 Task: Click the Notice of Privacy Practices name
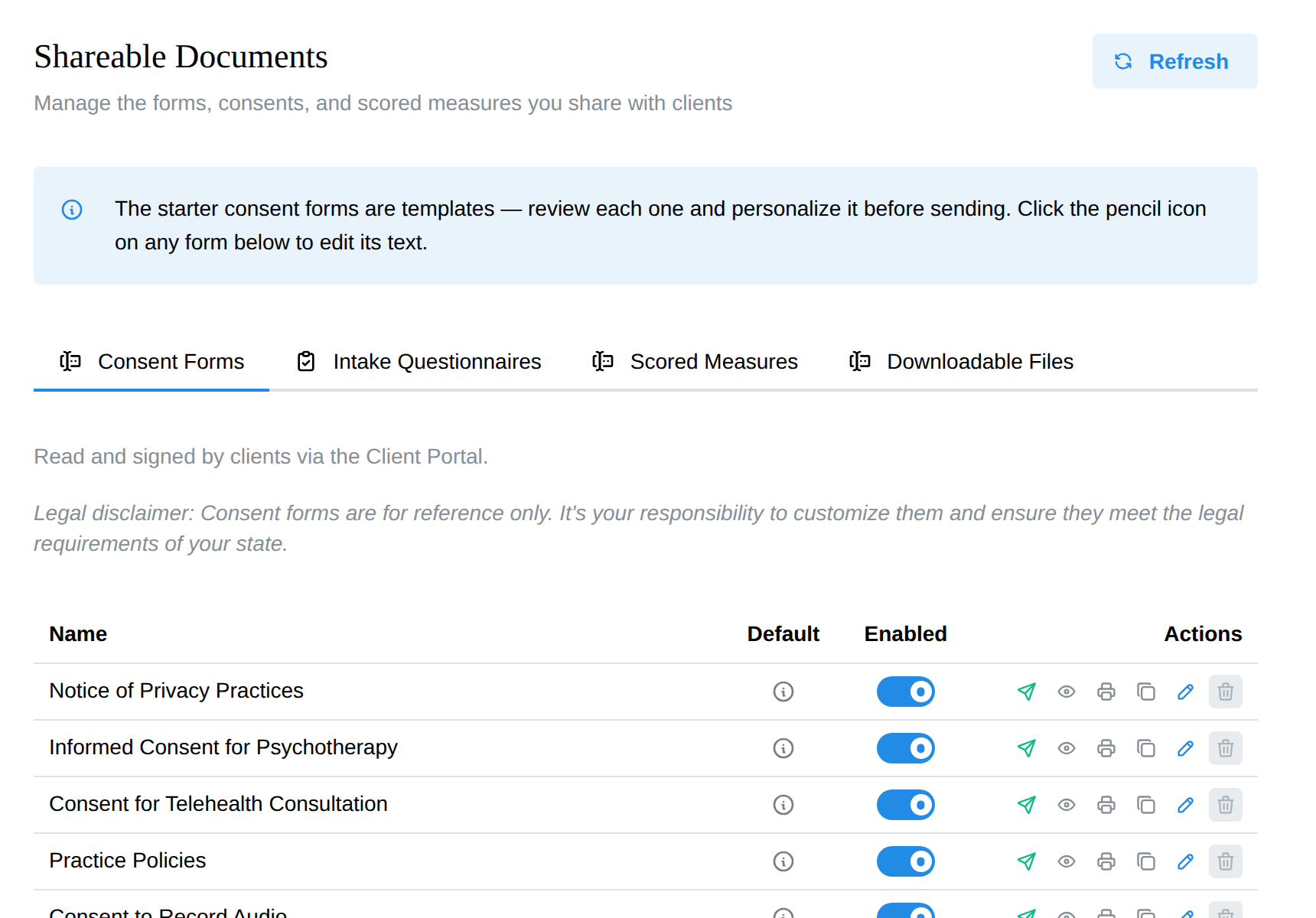pyautogui.click(x=176, y=691)
